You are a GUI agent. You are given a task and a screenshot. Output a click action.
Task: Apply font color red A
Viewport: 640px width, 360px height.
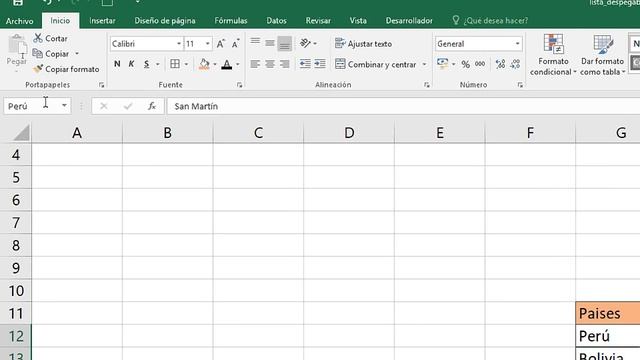coord(227,64)
